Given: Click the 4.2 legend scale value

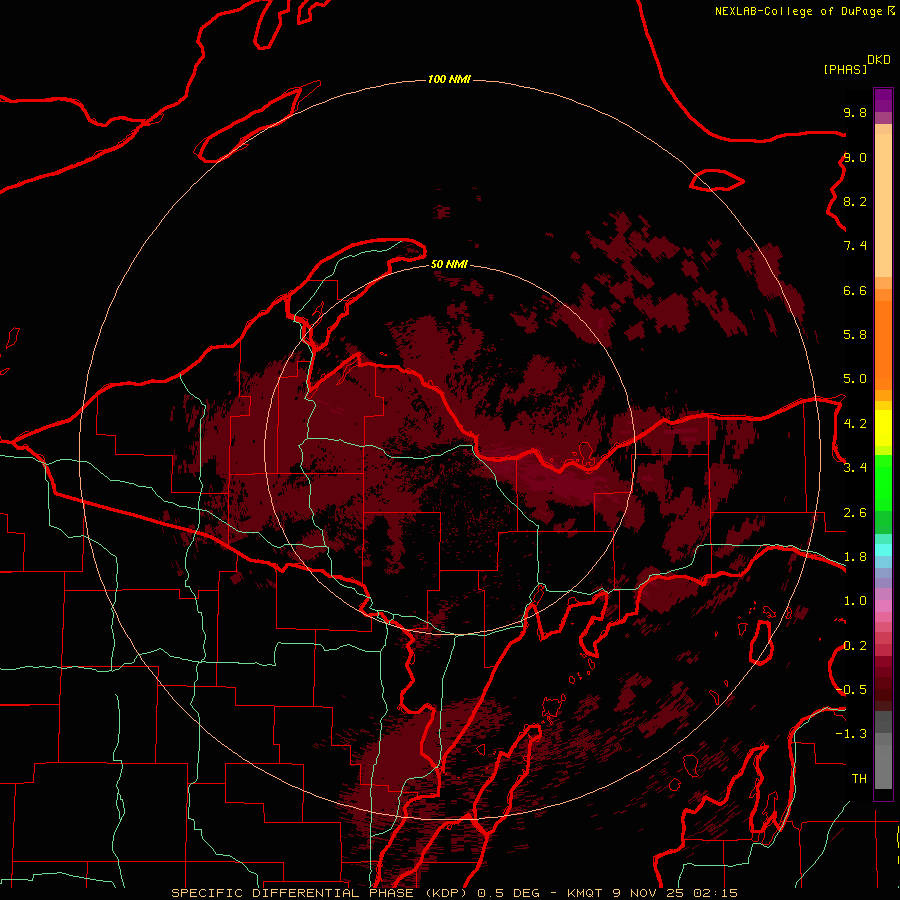Looking at the screenshot, I should (x=855, y=423).
